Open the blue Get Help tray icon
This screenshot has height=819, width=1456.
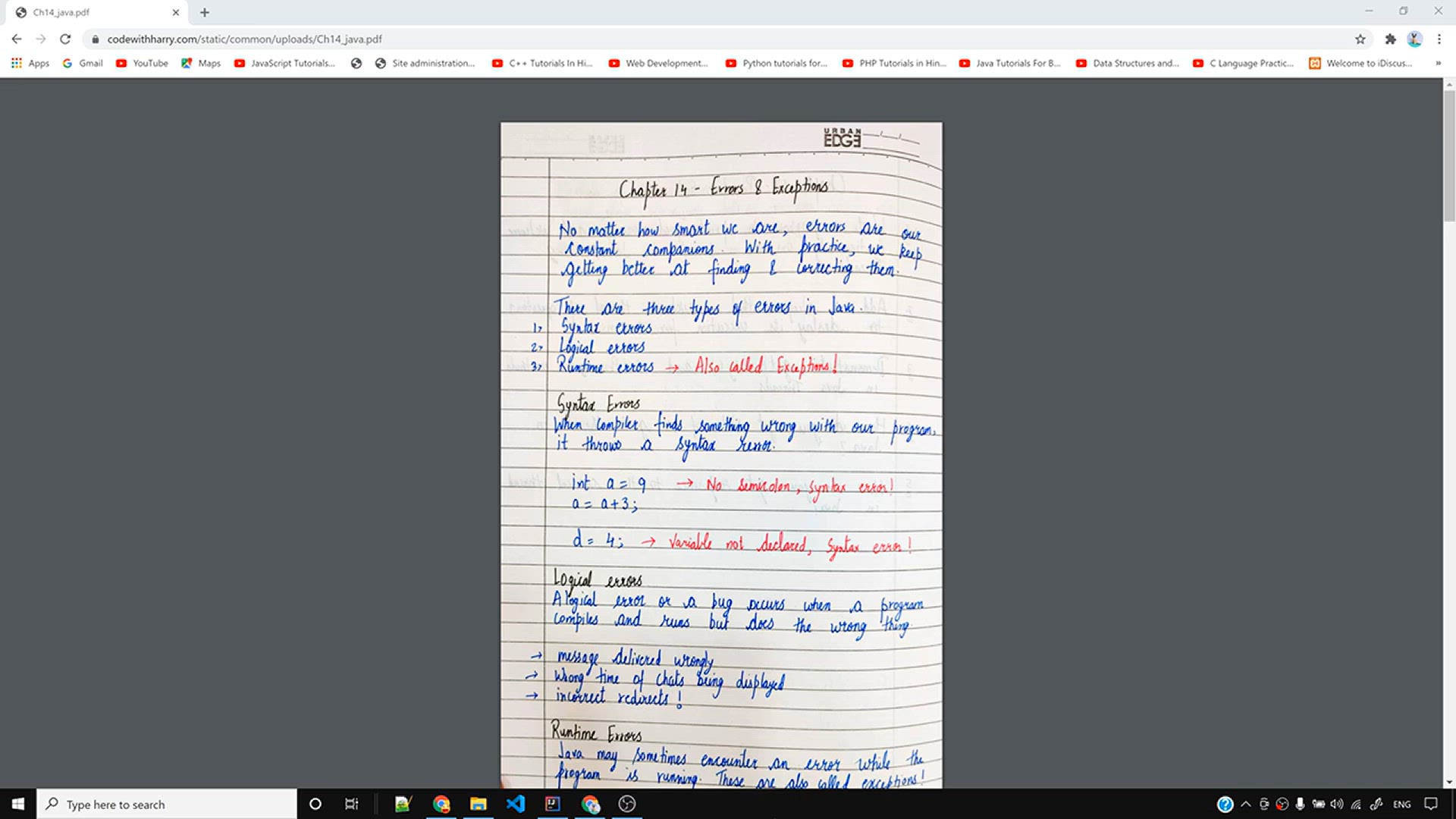(x=1225, y=804)
